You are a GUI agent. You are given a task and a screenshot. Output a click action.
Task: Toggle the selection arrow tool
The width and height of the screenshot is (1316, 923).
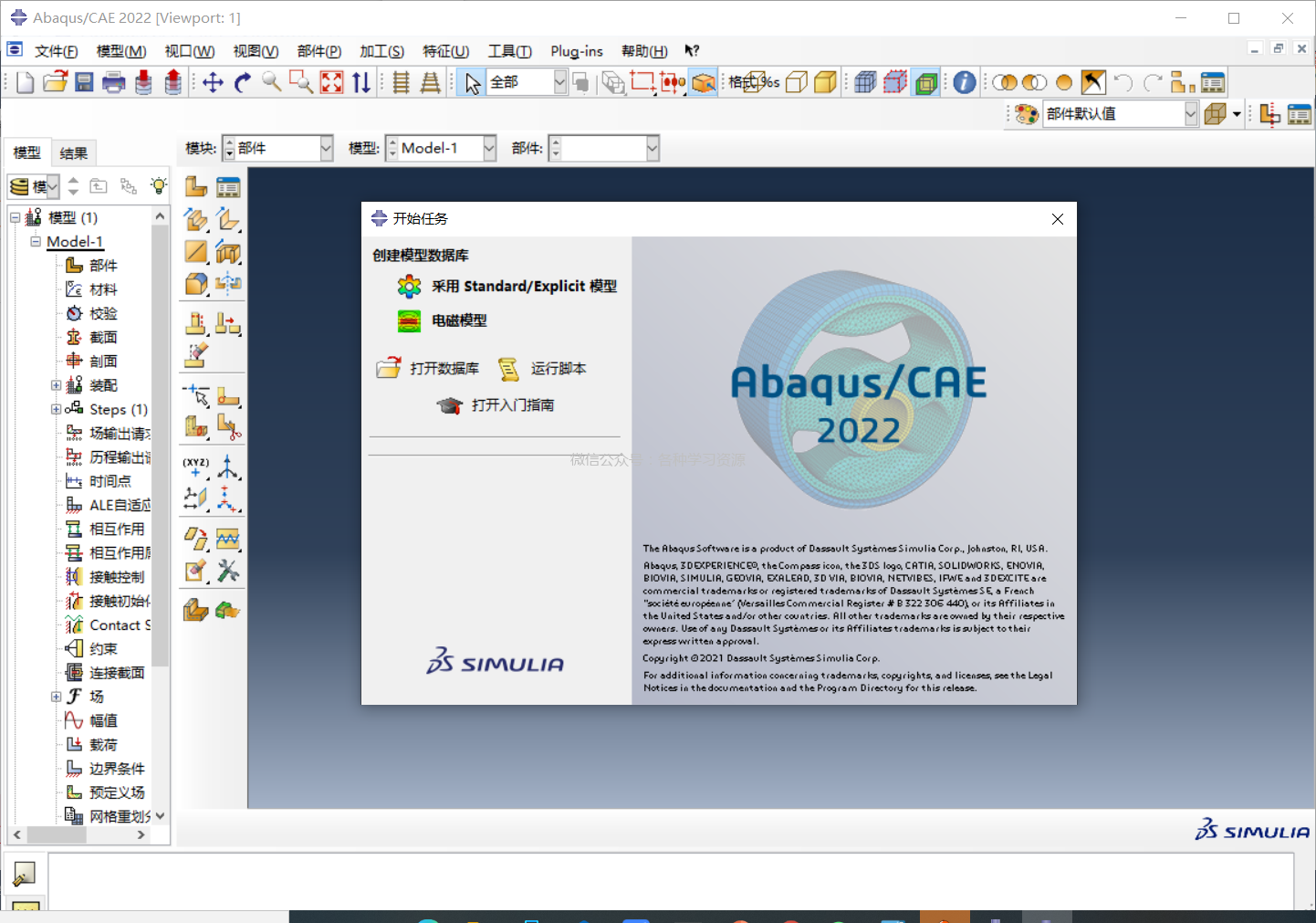pyautogui.click(x=472, y=83)
